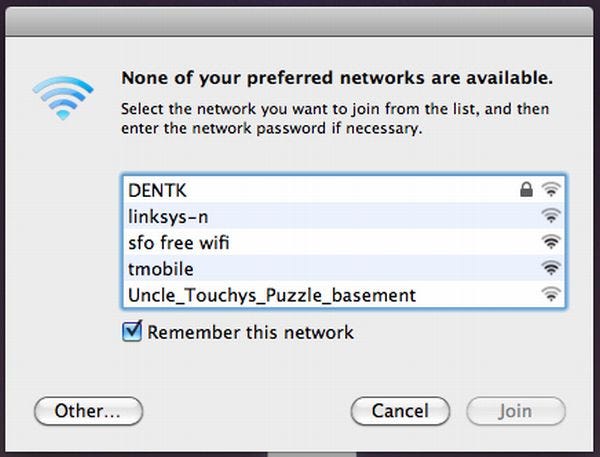This screenshot has height=457, width=600.
Task: Click the Uncle_Touchys_Puzzle_basement signal icon
Action: [x=551, y=295]
